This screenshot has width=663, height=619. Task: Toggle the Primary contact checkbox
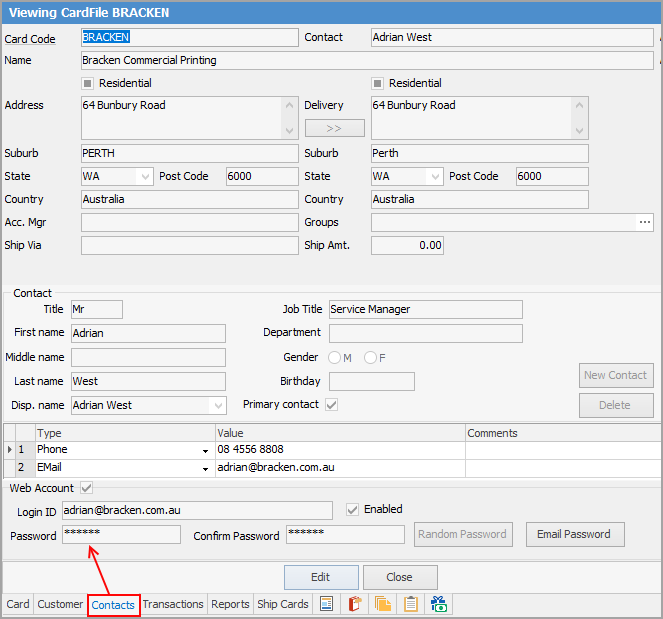pos(331,405)
